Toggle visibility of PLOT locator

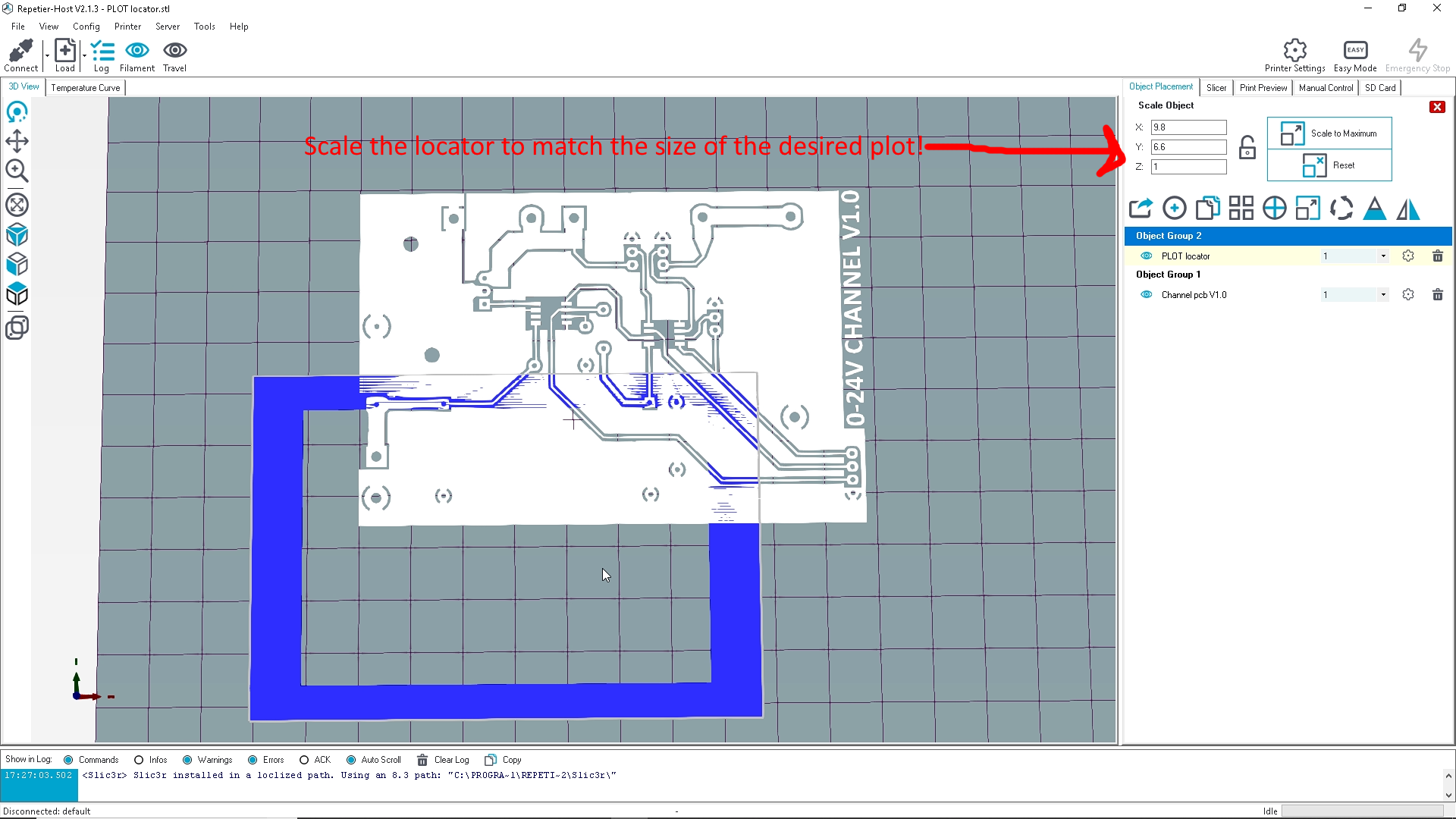(1145, 256)
